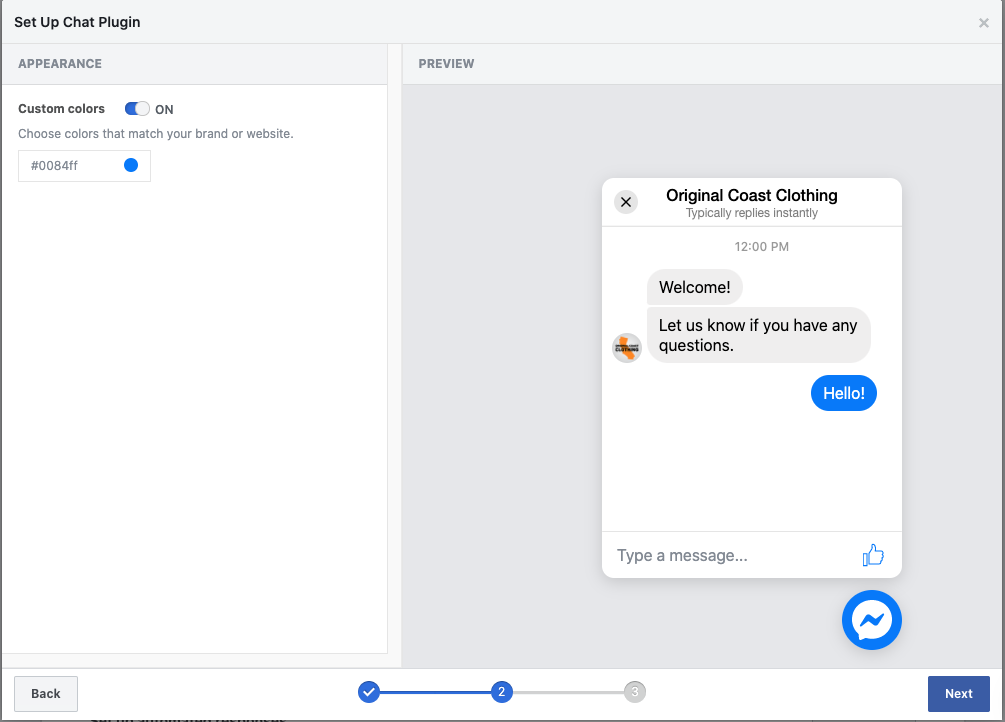Click the APPEARANCE section header

[x=60, y=63]
